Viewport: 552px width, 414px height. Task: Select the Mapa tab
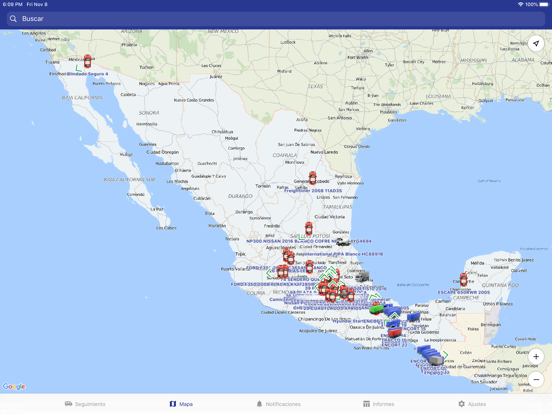coord(181,404)
